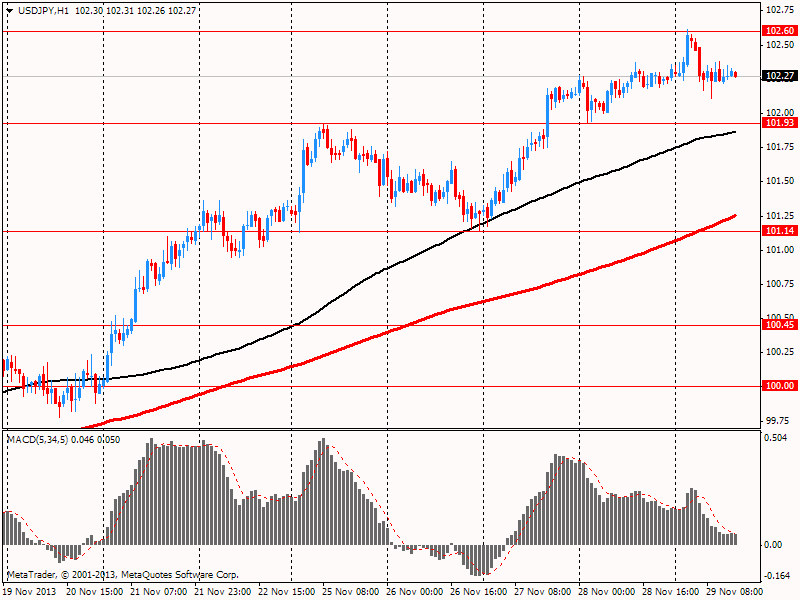Click the 100.00 level price label
800x600 pixels.
click(779, 386)
